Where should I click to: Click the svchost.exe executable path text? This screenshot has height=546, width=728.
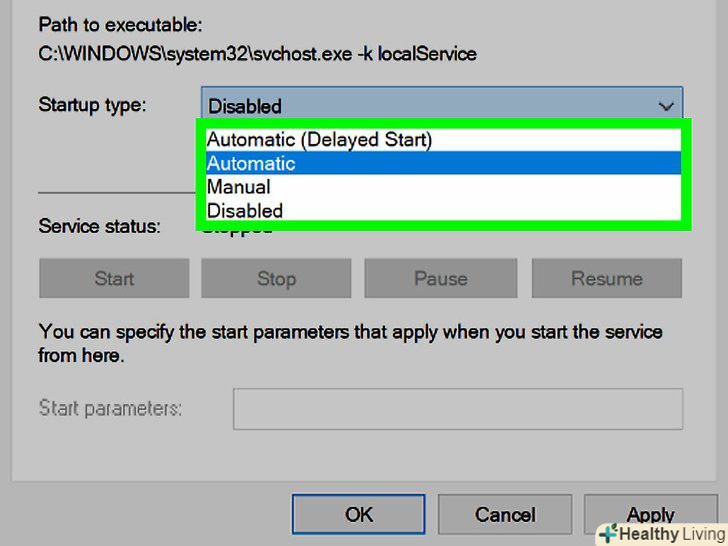[257, 54]
